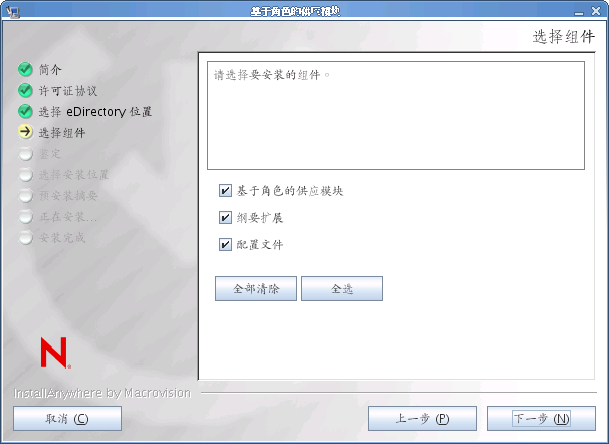Click the red Novell N logo
The height and width of the screenshot is (444, 609).
pyautogui.click(x=55, y=352)
